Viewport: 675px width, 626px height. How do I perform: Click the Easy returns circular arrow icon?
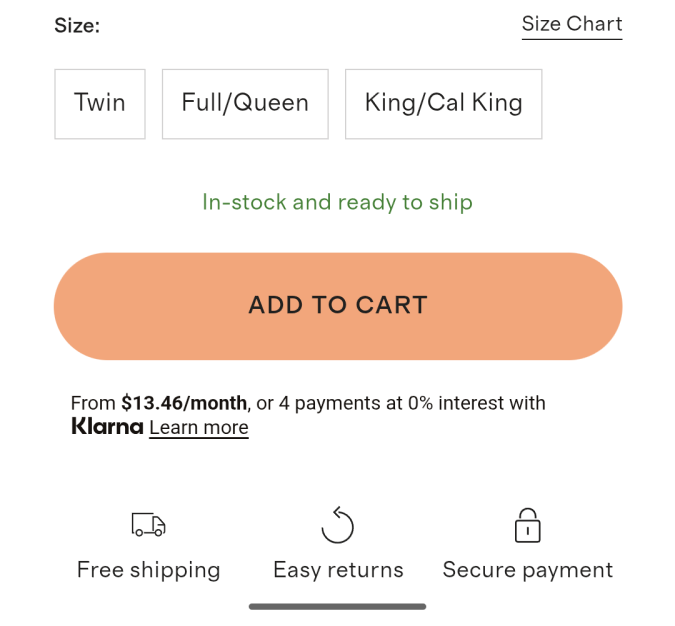pyautogui.click(x=338, y=525)
